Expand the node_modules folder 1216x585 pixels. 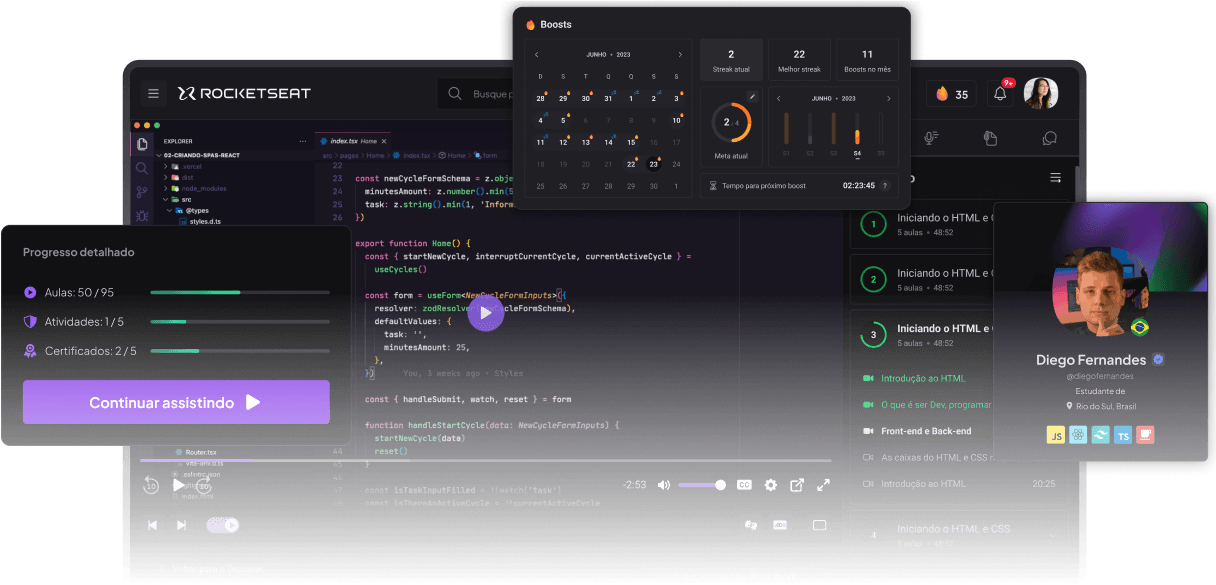206,188
